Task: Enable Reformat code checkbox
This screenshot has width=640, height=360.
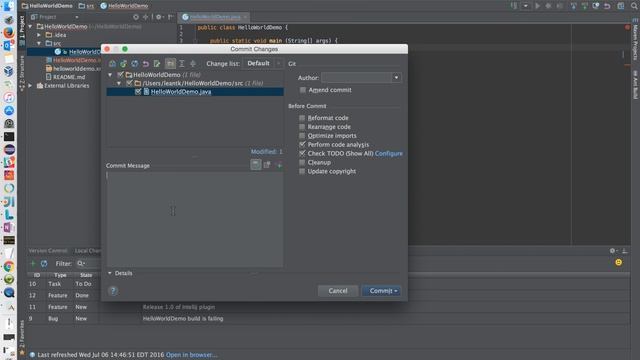Action: [x=302, y=118]
